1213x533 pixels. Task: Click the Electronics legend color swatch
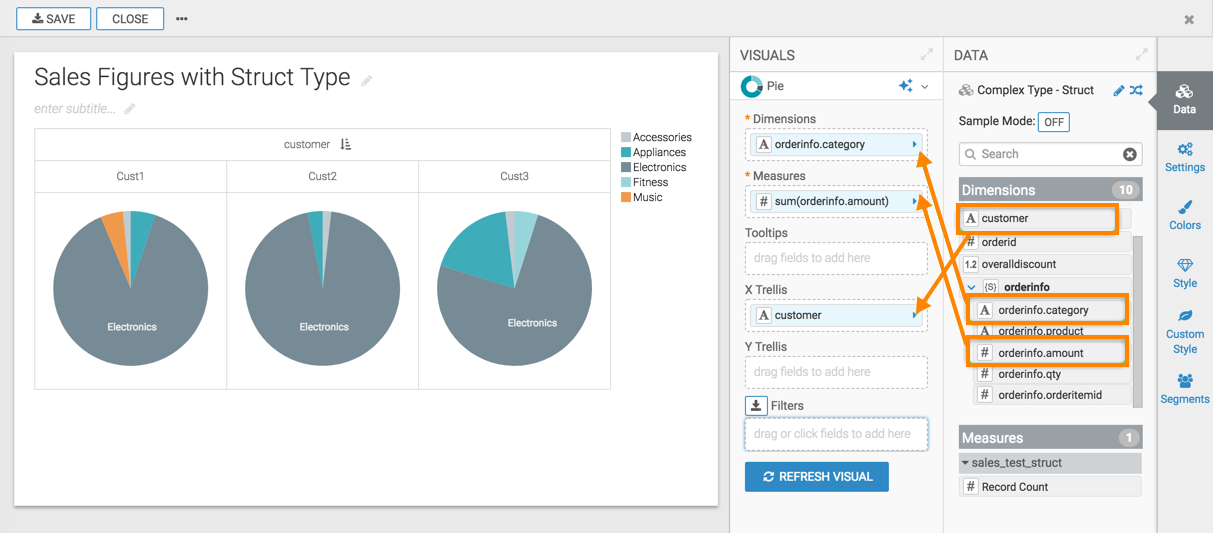[x=626, y=168]
